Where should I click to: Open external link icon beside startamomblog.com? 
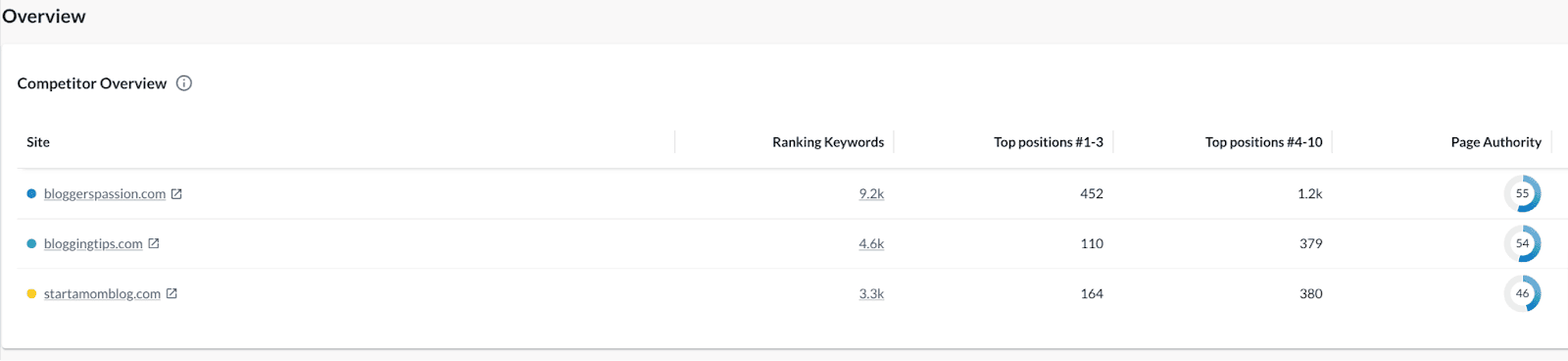pyautogui.click(x=171, y=293)
